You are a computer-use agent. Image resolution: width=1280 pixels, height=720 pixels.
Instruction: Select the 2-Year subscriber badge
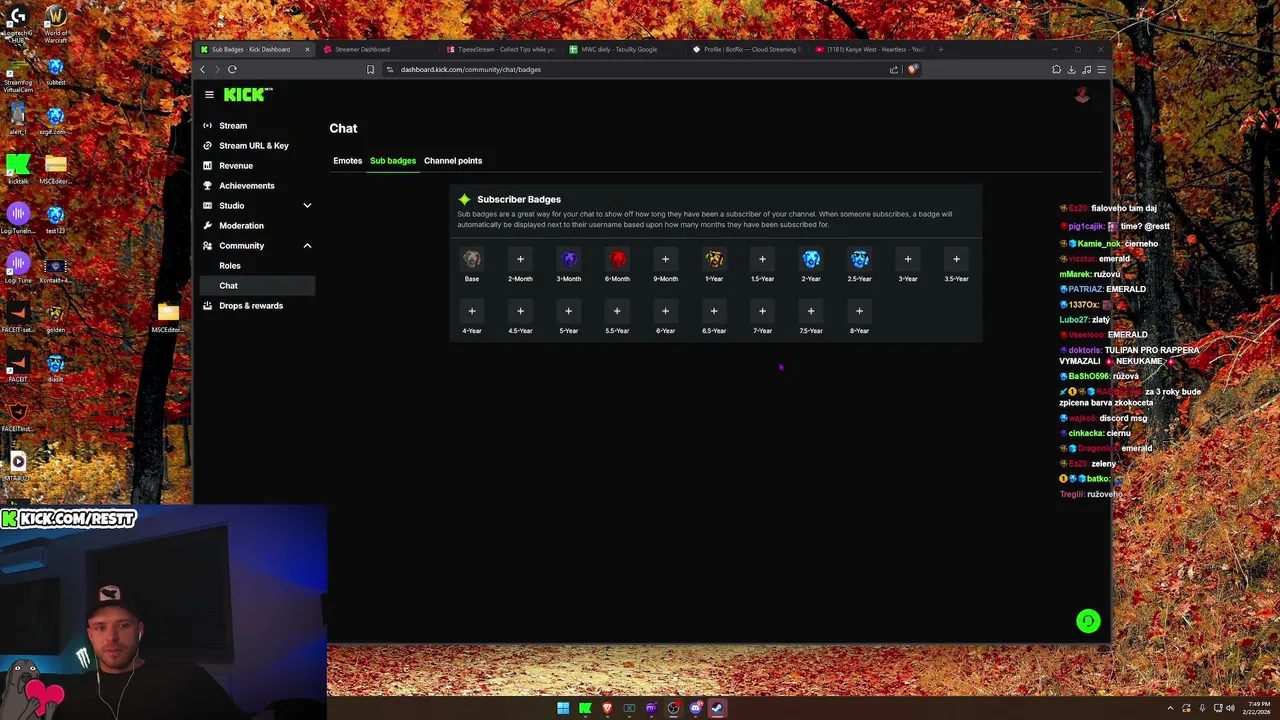(x=811, y=259)
